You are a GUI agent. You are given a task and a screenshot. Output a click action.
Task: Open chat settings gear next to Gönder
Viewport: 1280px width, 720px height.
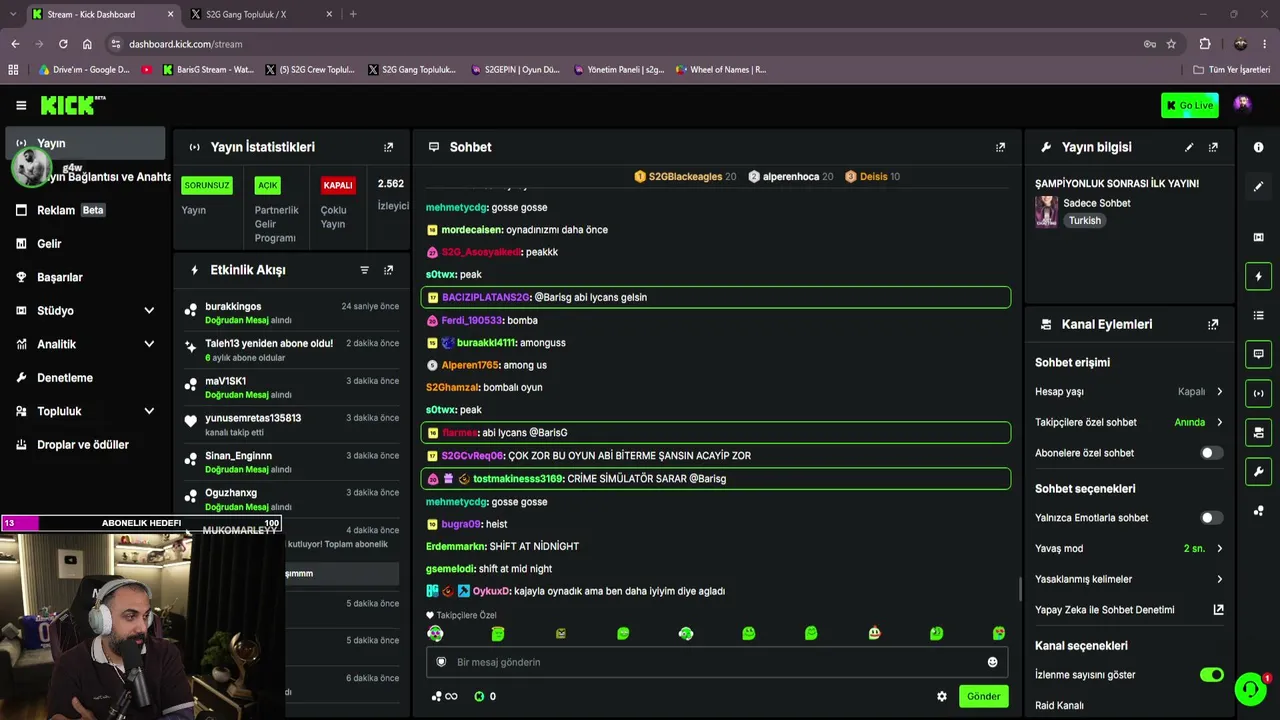click(x=941, y=696)
